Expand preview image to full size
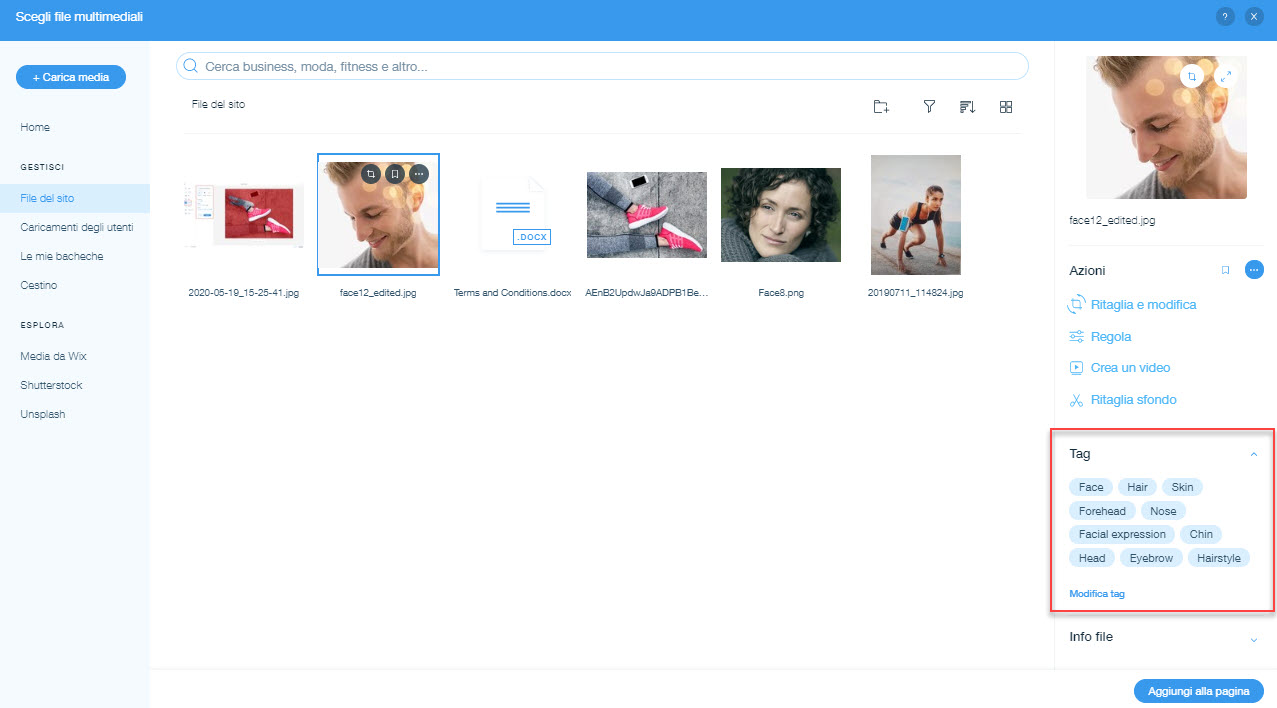 pyautogui.click(x=1226, y=76)
